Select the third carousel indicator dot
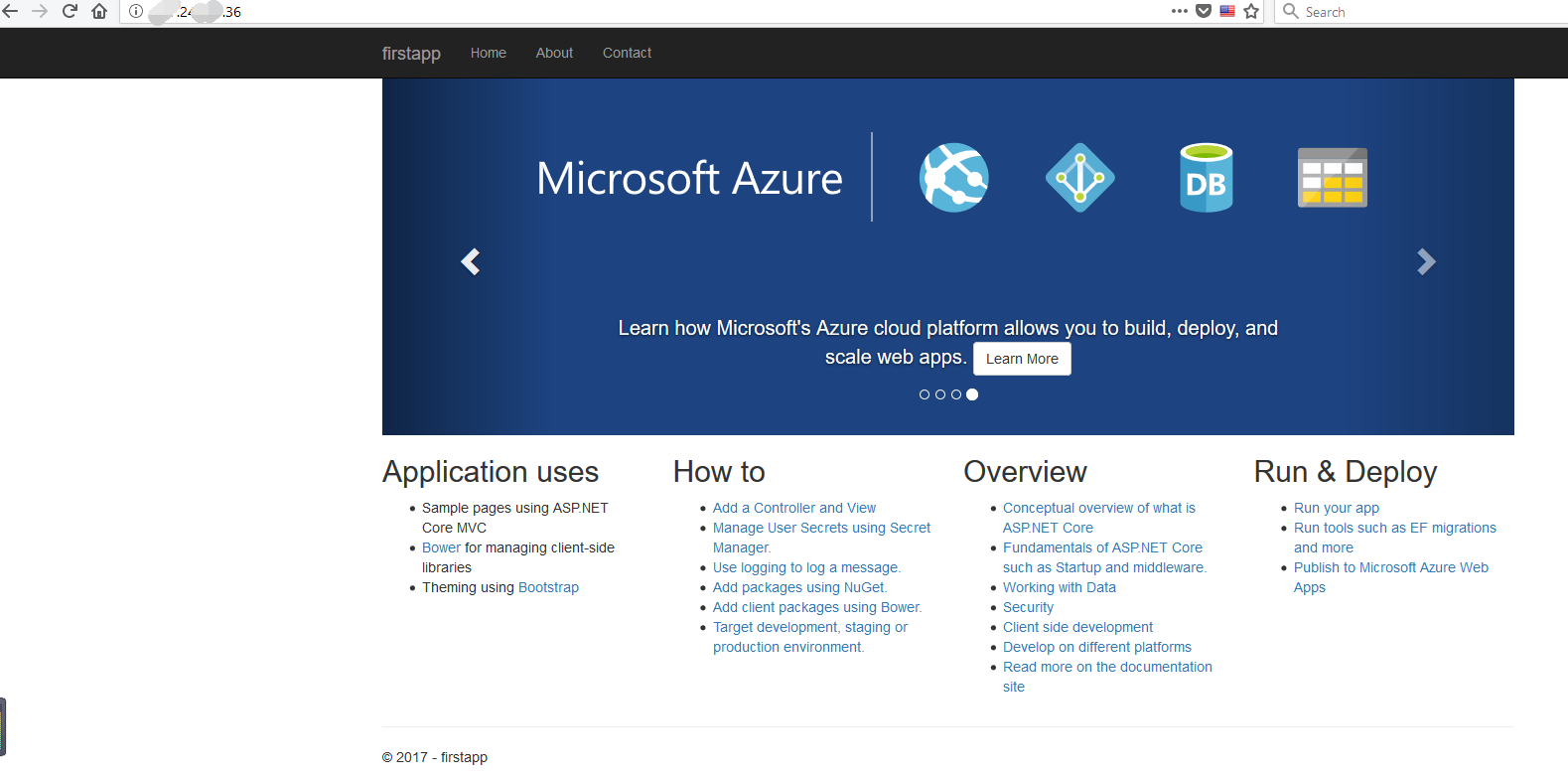The width and height of the screenshot is (1568, 779). pyautogui.click(x=956, y=394)
